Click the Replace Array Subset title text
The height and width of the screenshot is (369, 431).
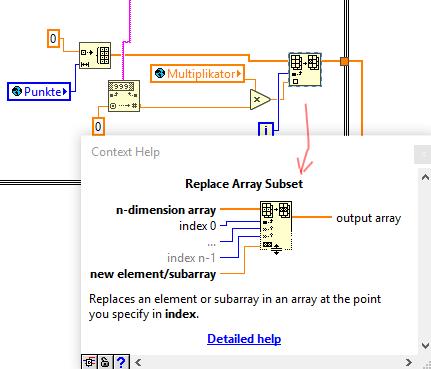point(244,184)
